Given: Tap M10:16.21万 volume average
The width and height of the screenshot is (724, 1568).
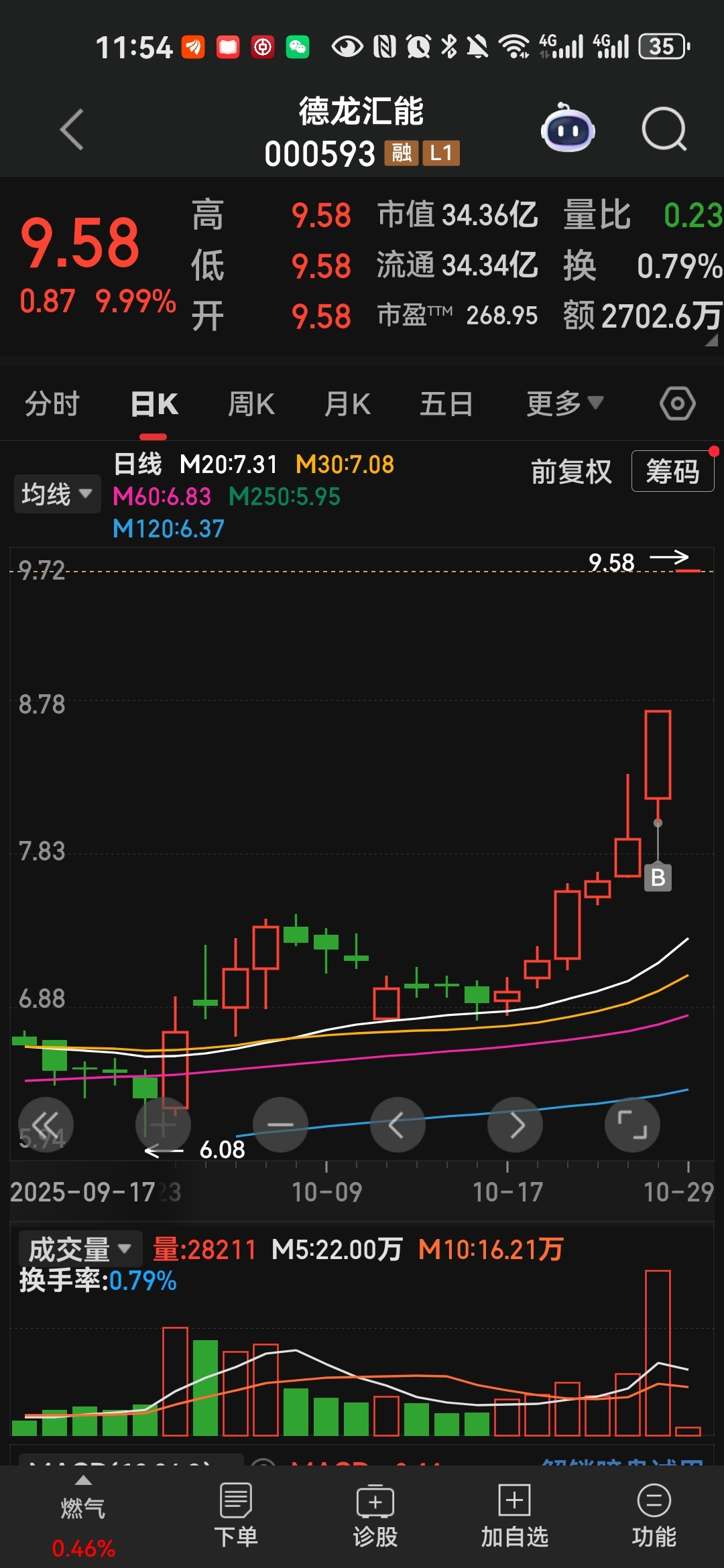Looking at the screenshot, I should point(491,1250).
